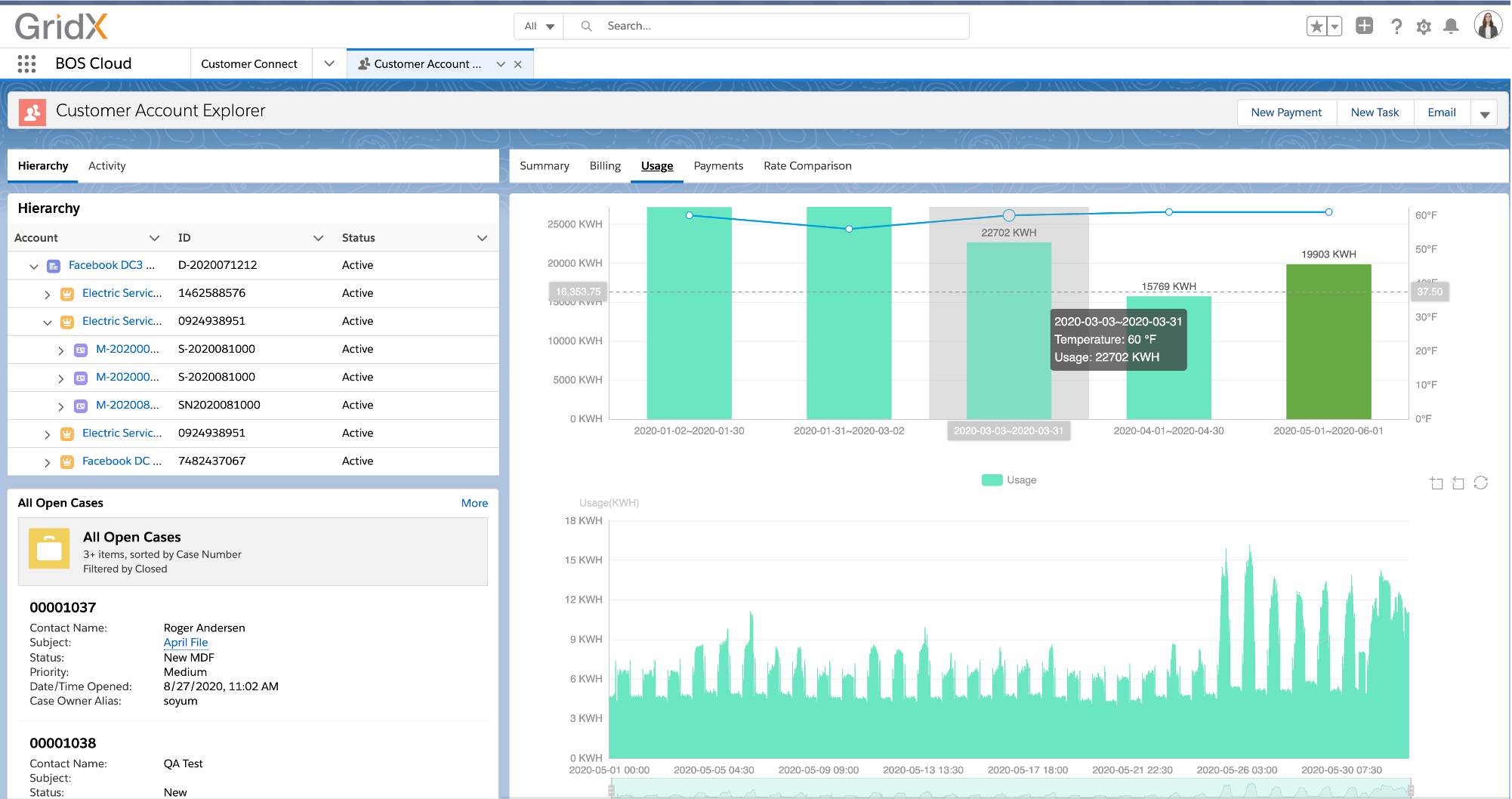This screenshot has width=1512, height=799.
Task: Click the notifications bell icon
Action: (x=1451, y=26)
